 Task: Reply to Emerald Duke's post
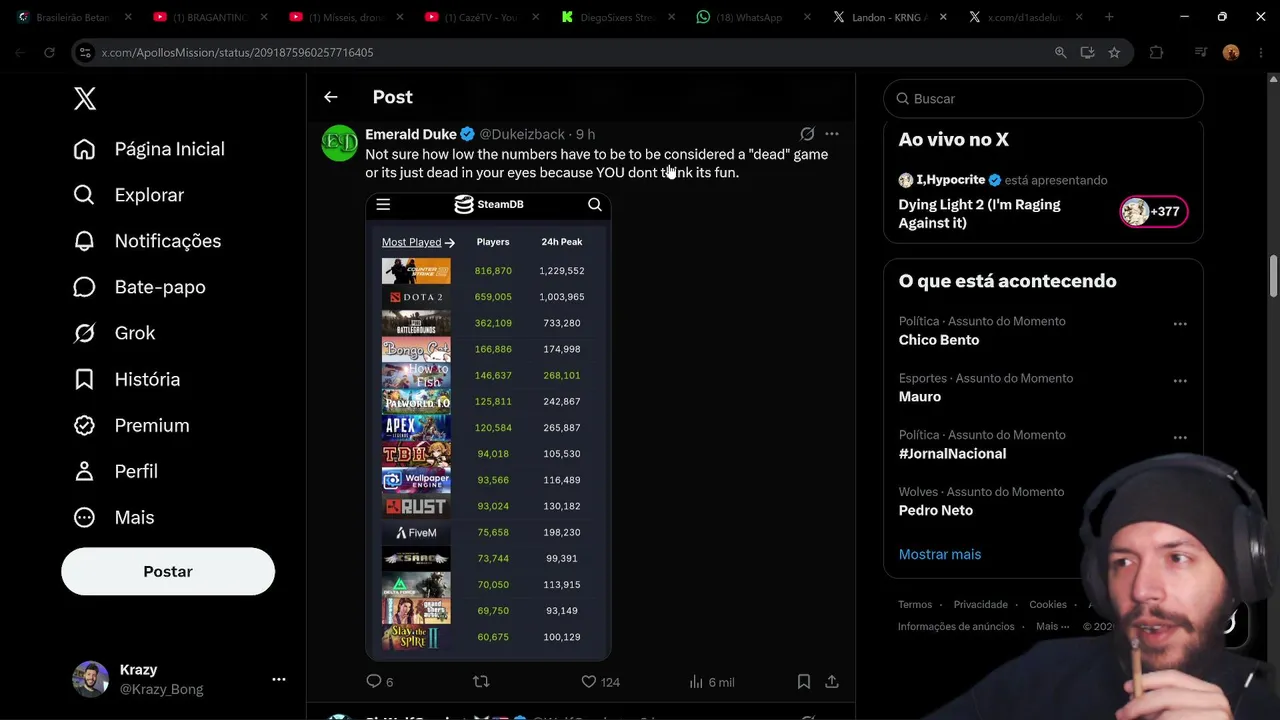pos(380,681)
